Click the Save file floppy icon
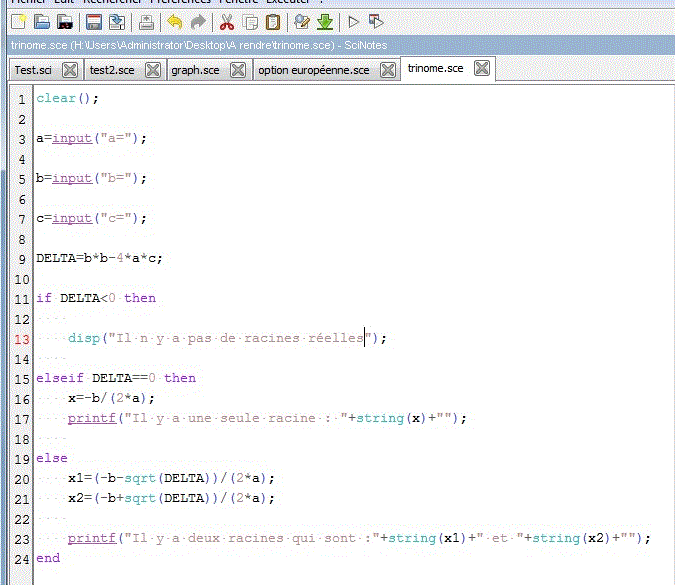The height and width of the screenshot is (585, 675). click(93, 21)
